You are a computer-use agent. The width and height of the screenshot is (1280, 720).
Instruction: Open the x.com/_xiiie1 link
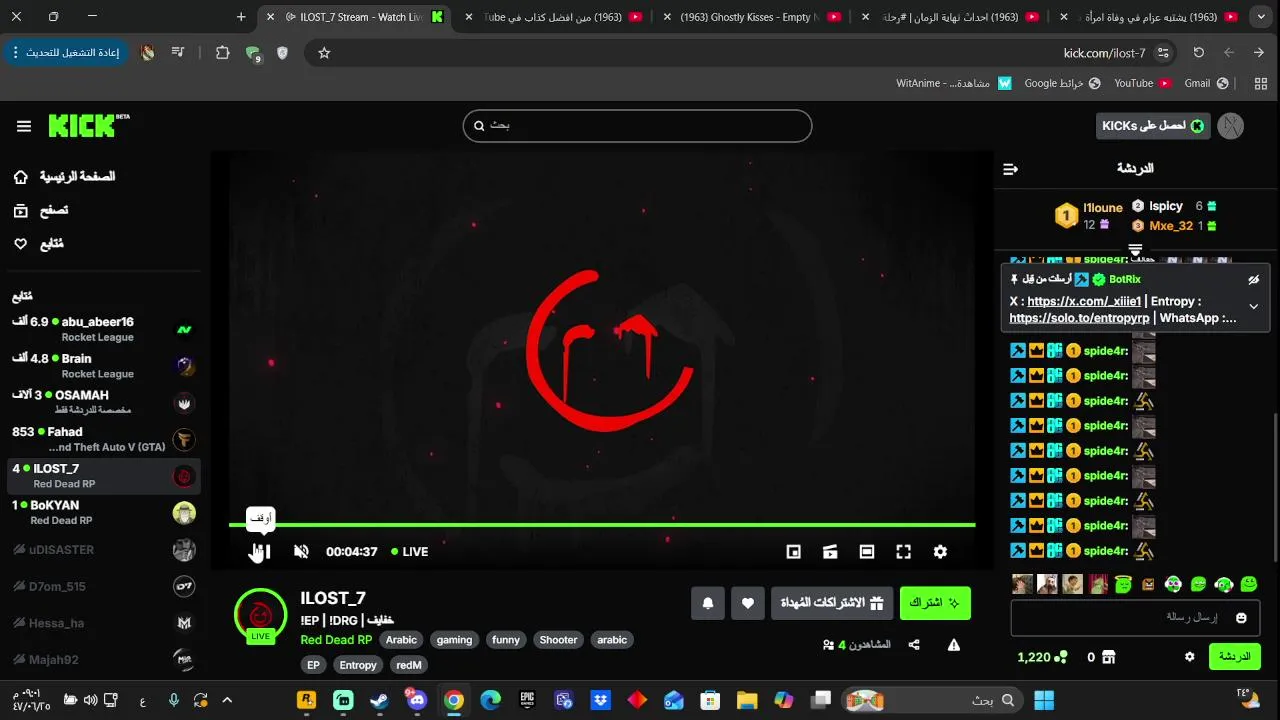click(x=1084, y=301)
